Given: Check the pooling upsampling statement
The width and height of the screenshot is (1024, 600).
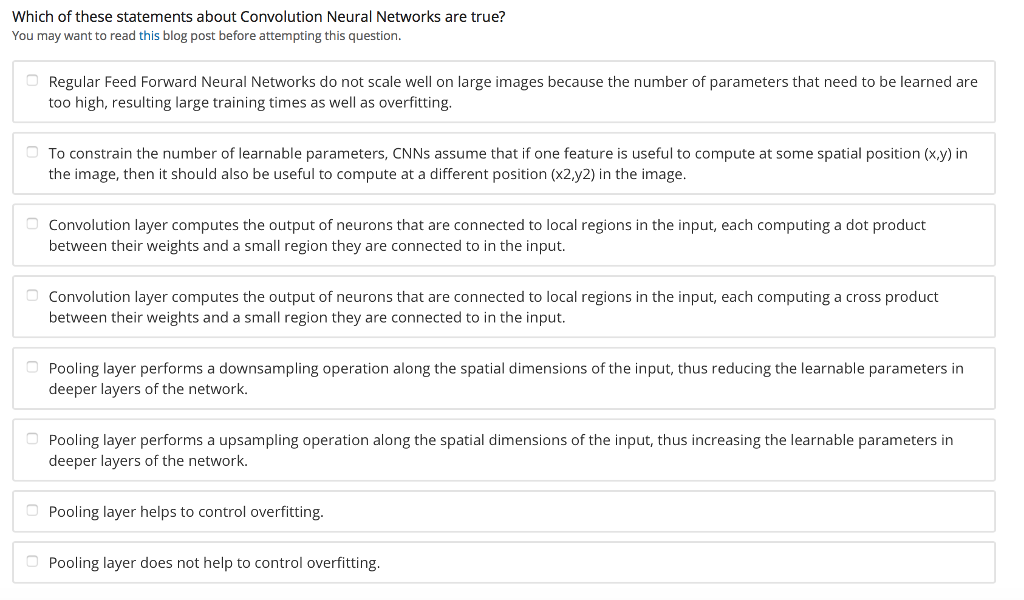Looking at the screenshot, I should 32,437.
